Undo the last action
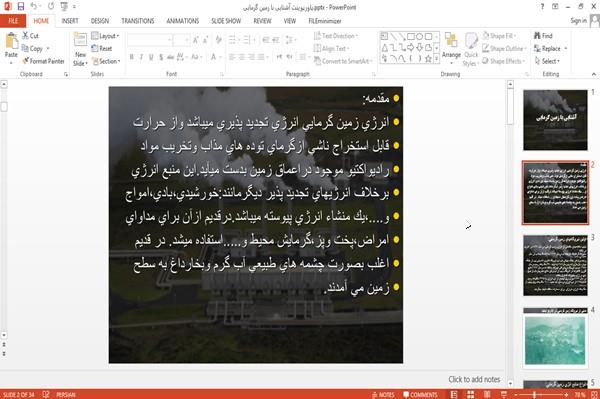Image resolution: width=600 pixels, height=399 pixels. tap(34, 6)
